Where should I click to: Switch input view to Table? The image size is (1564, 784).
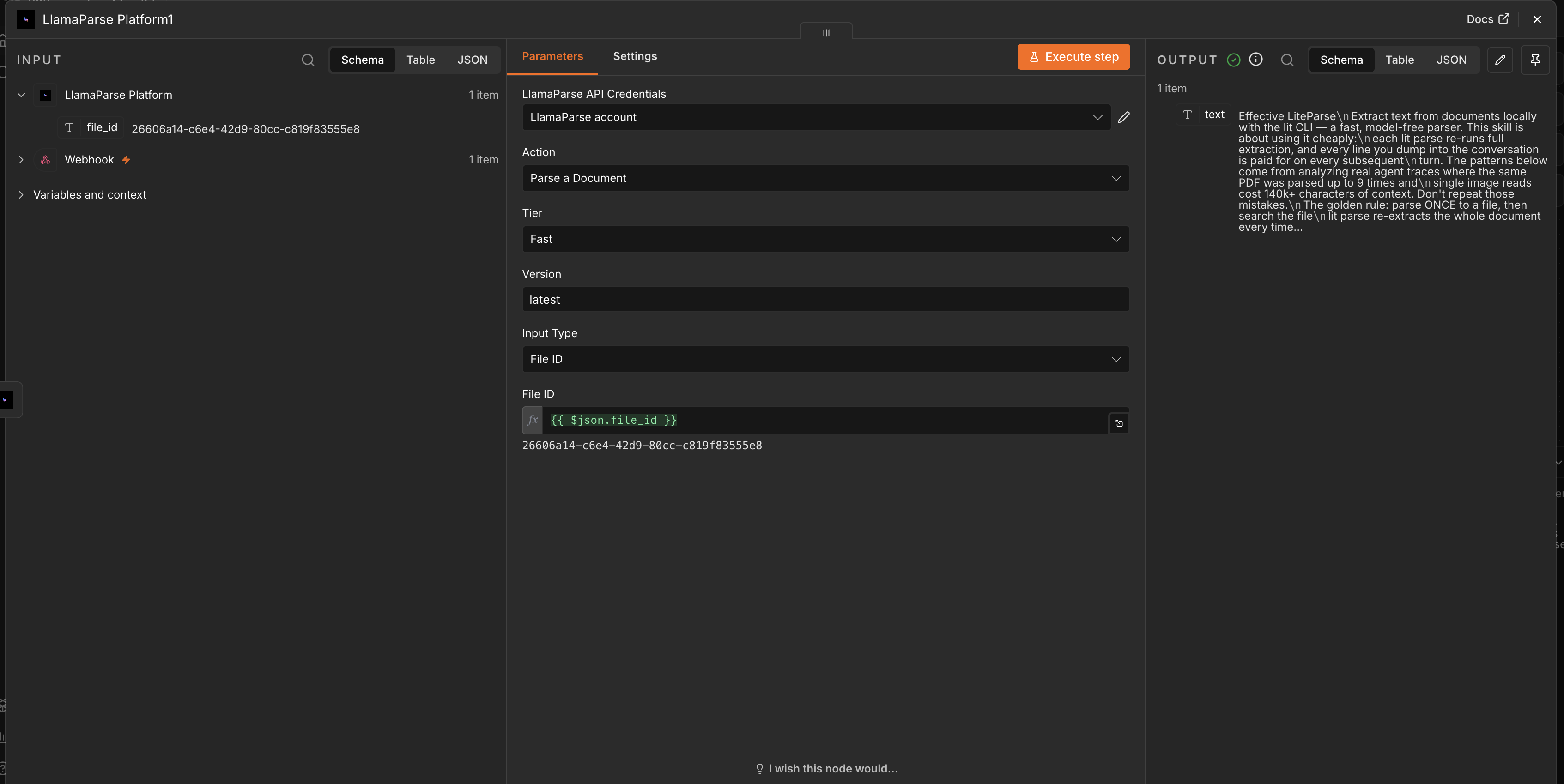(420, 60)
